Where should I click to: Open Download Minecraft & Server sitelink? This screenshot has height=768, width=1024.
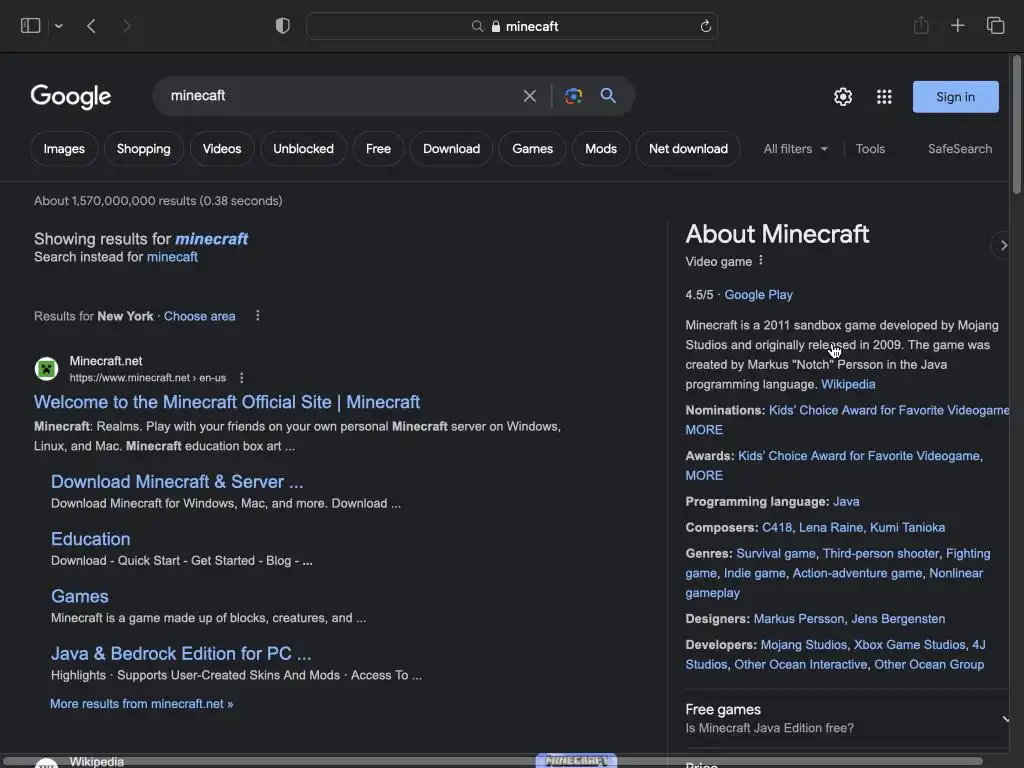[x=177, y=482]
